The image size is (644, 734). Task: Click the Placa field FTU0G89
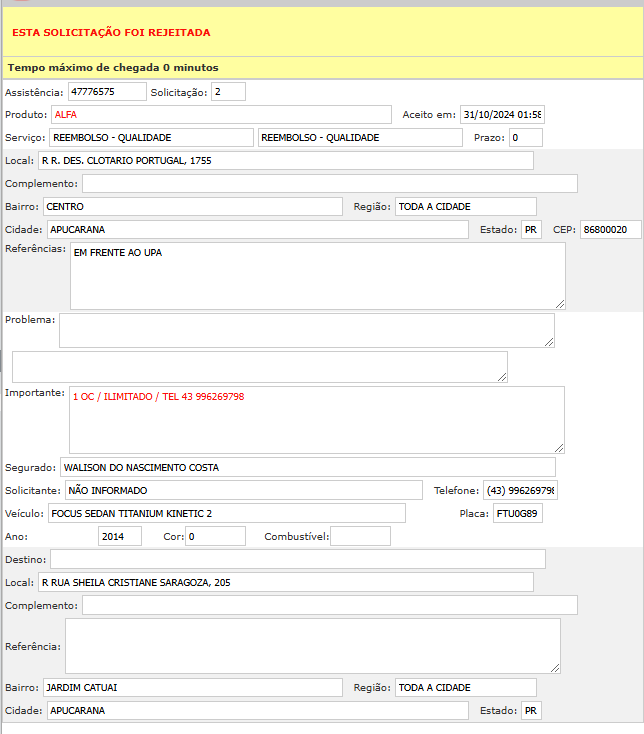[x=517, y=513]
